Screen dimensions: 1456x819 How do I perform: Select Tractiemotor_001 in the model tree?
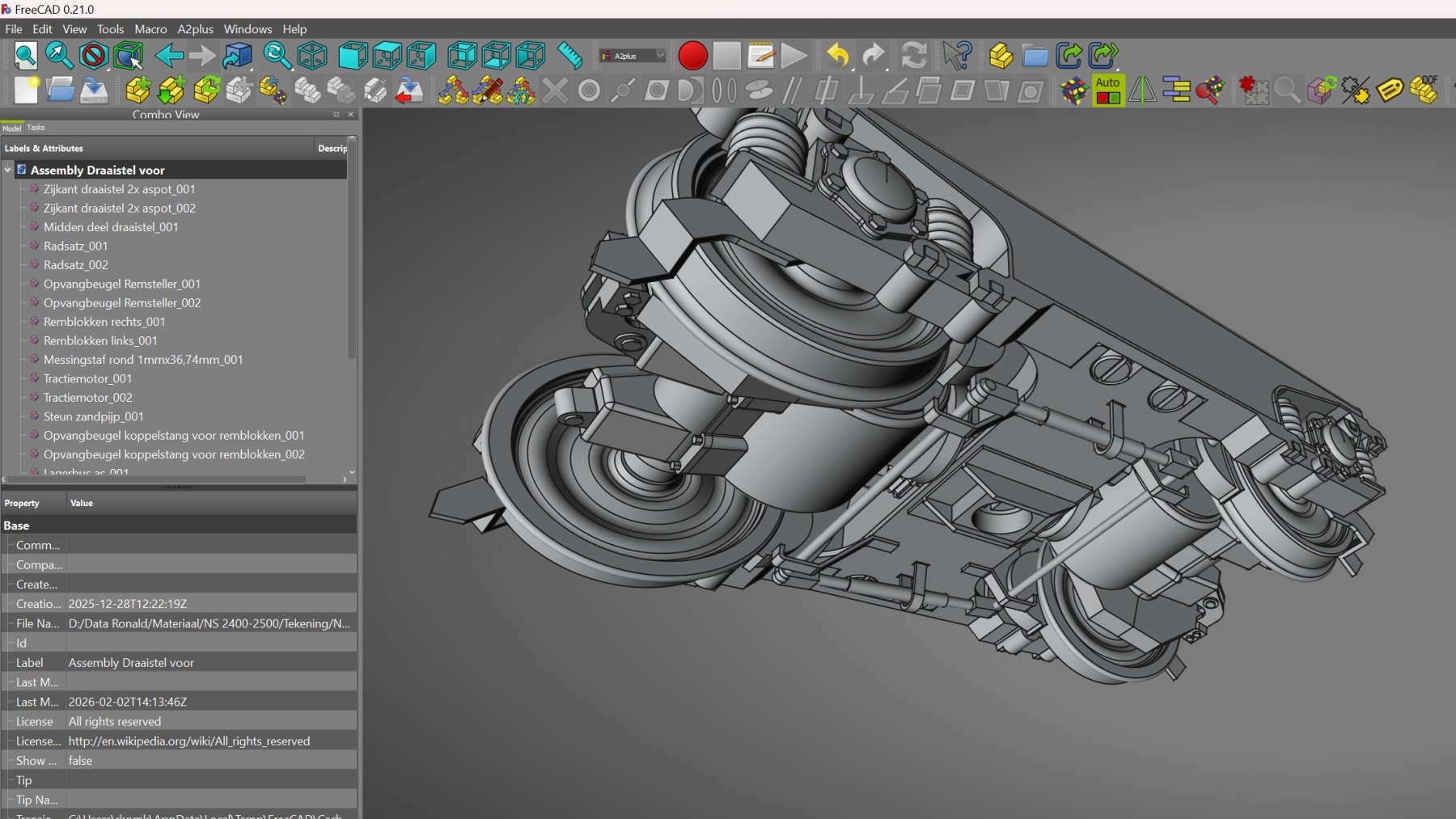(87, 378)
